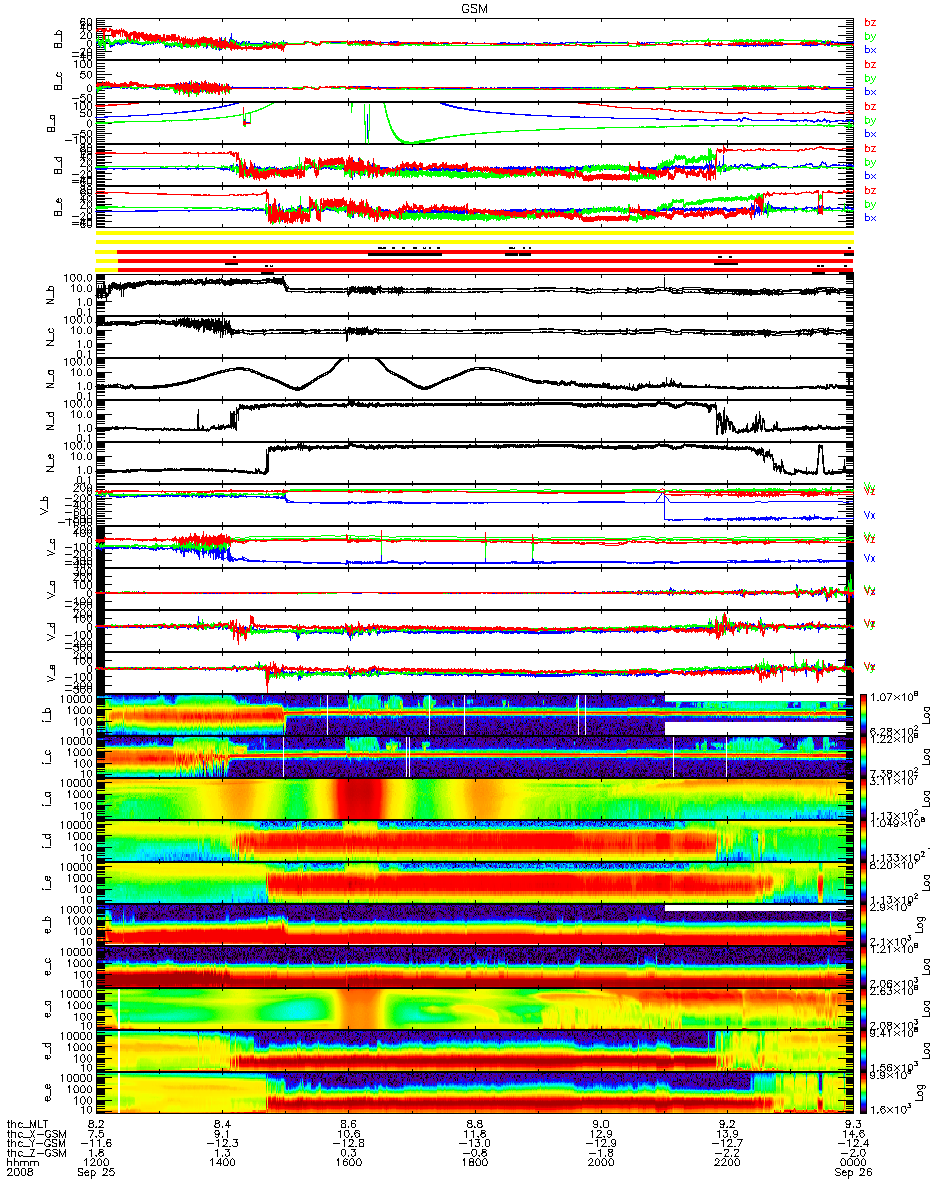This screenshot has height=1200, width=930.
Task: Select the B_b panel axis label
Action: pyautogui.click(x=58, y=38)
